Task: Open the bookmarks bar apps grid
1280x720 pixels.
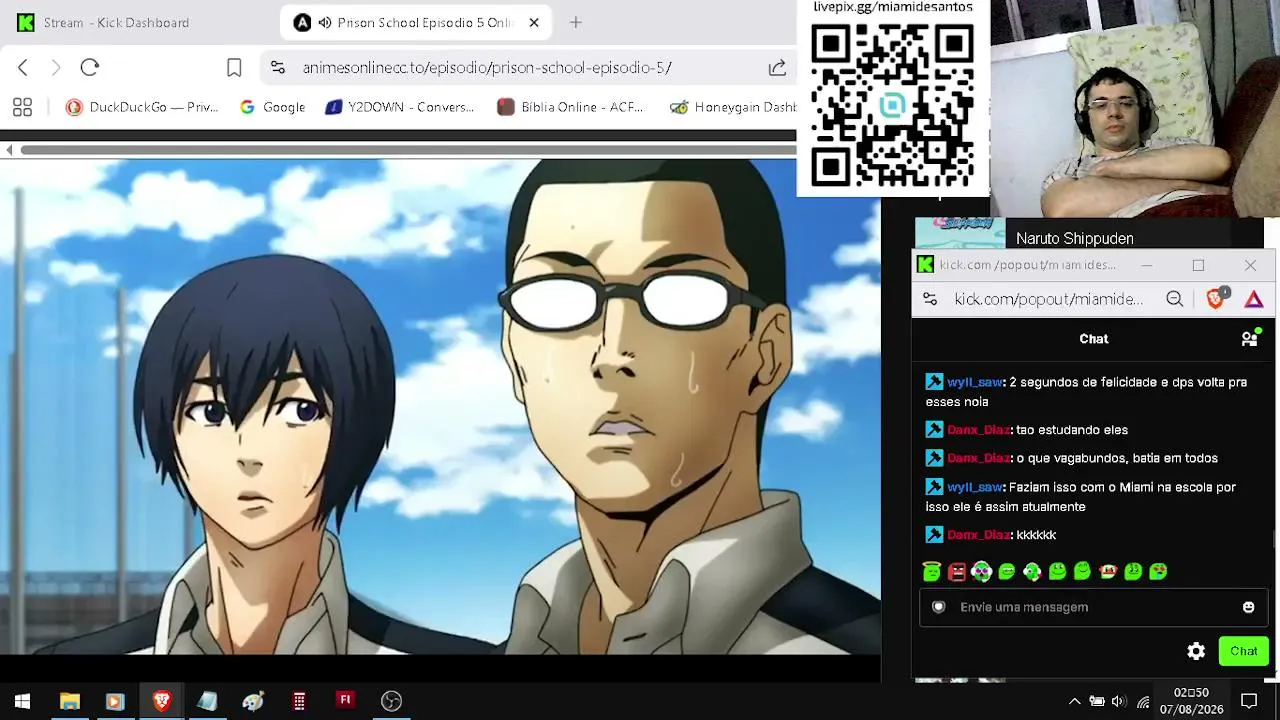Action: (x=22, y=107)
